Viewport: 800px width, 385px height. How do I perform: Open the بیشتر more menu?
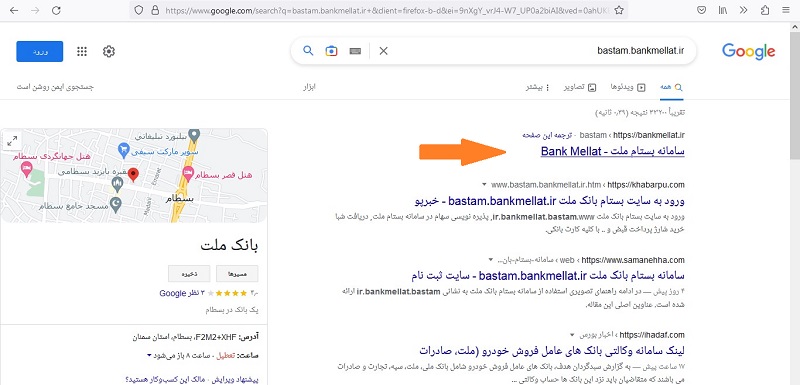(538, 87)
